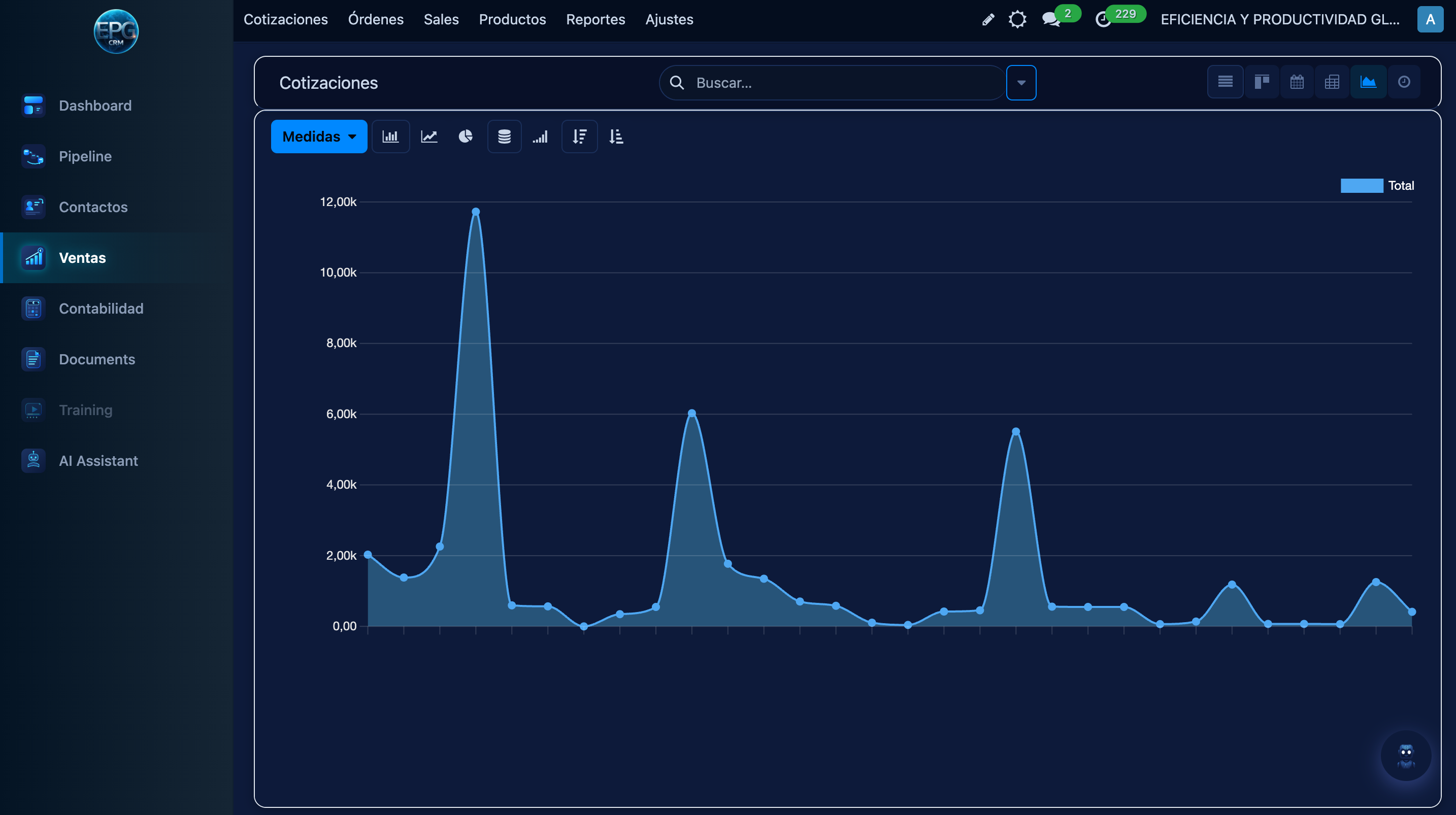The image size is (1456, 815).
Task: Open company selector EFICIENCIA Y PRODUCTIVIDAD
Action: pos(1280,19)
